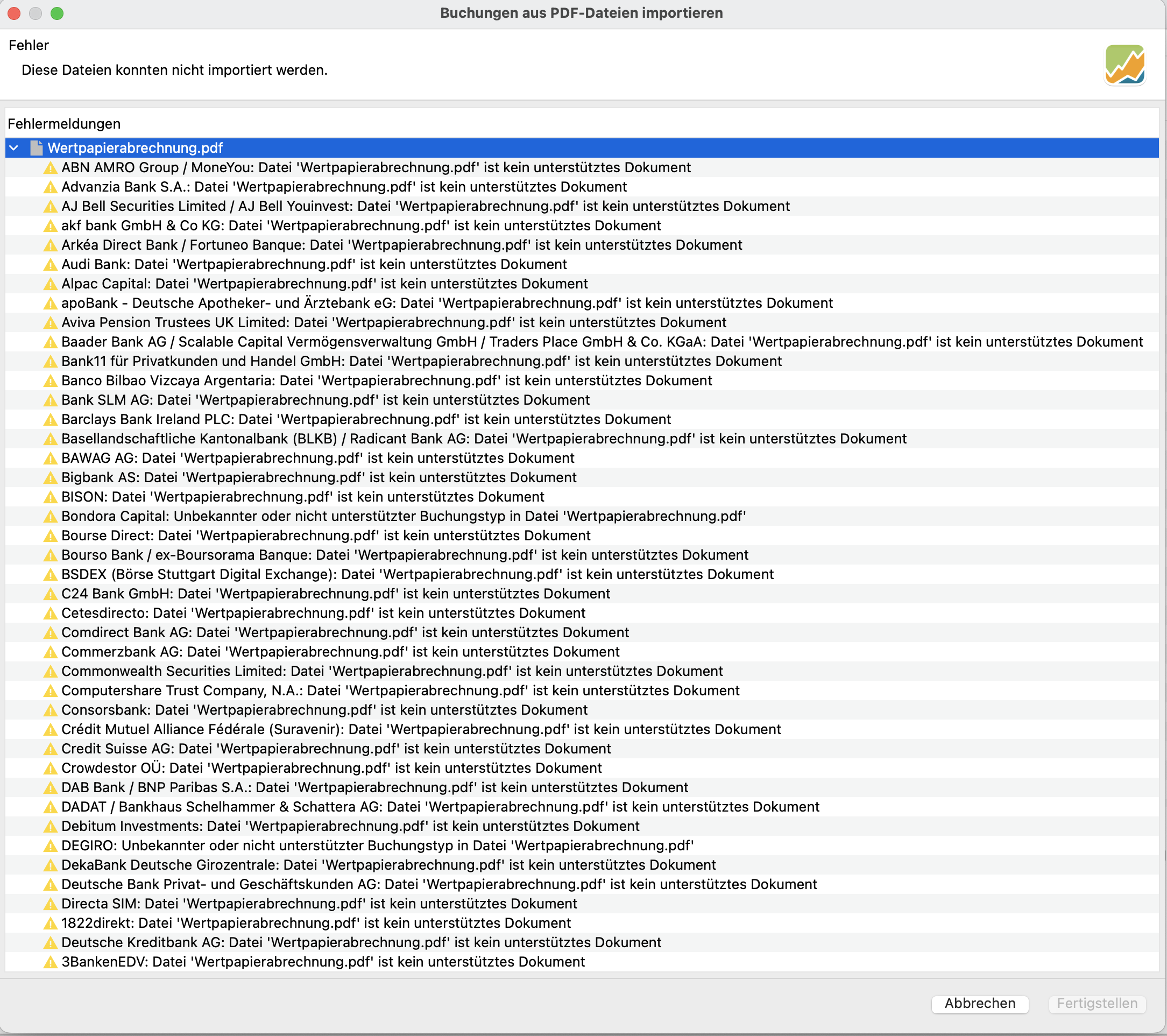Click the green zoom window button
1167x1036 pixels.
(57, 13)
